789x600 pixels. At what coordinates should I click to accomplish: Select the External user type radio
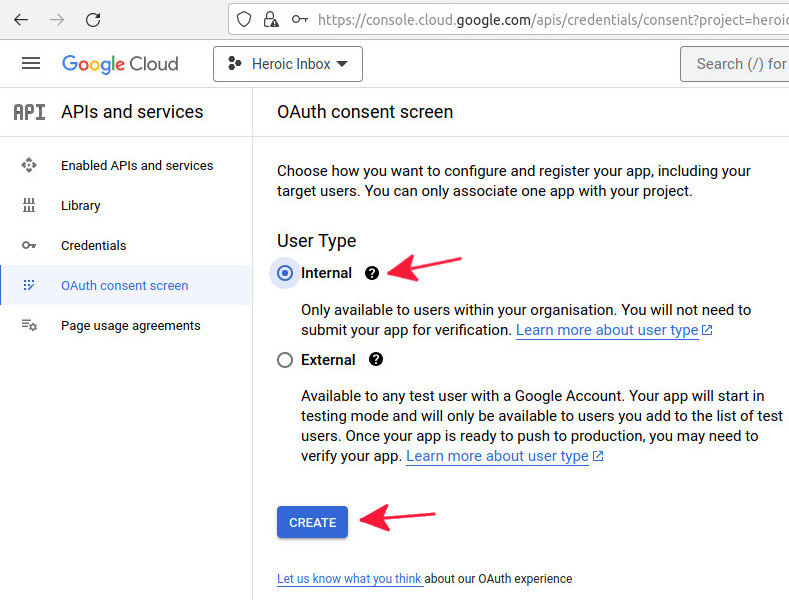pyautogui.click(x=285, y=360)
